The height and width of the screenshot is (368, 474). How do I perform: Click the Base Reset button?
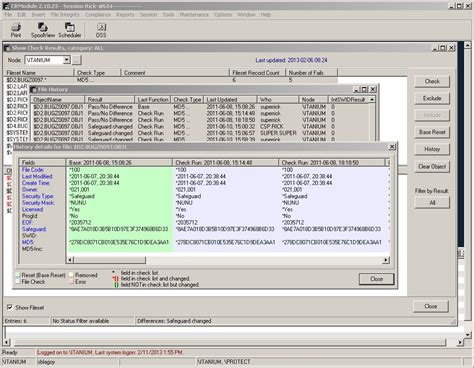(x=432, y=132)
